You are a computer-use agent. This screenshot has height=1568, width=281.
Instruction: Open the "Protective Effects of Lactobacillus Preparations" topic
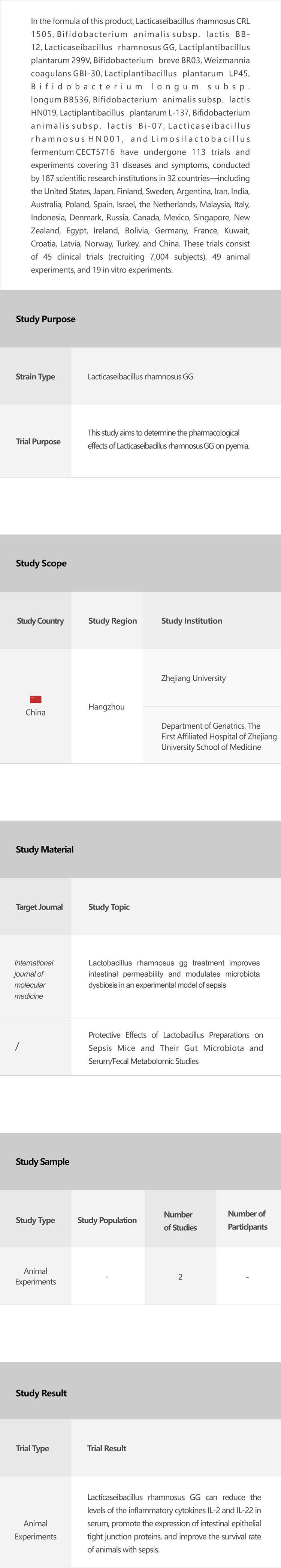pos(176,1048)
